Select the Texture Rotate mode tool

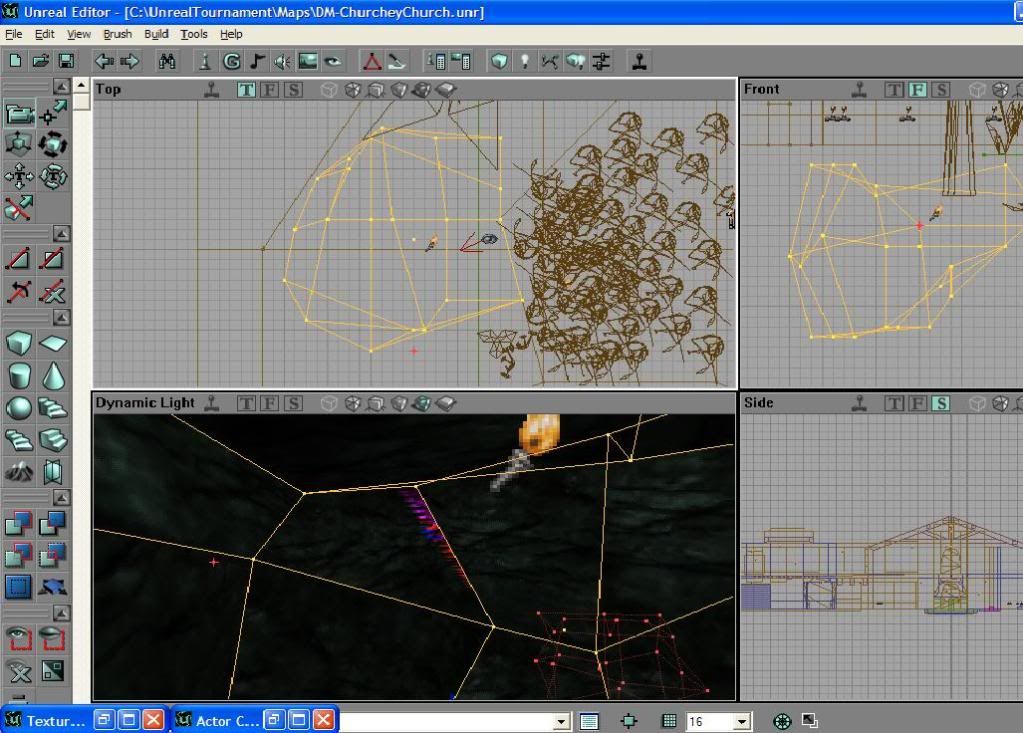(x=52, y=175)
